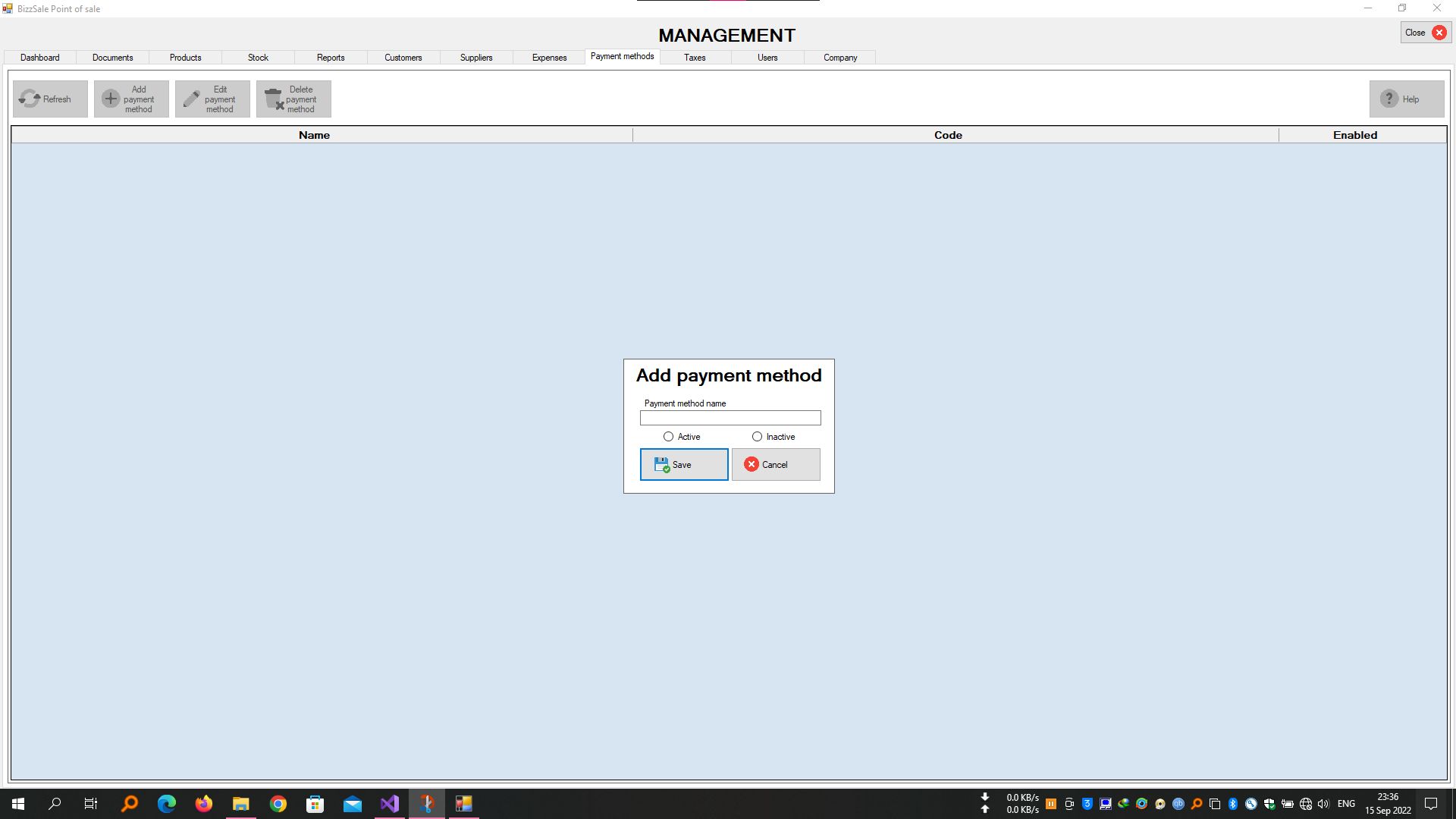Open File Explorer from the taskbar
This screenshot has height=819, width=1456.
(241, 804)
